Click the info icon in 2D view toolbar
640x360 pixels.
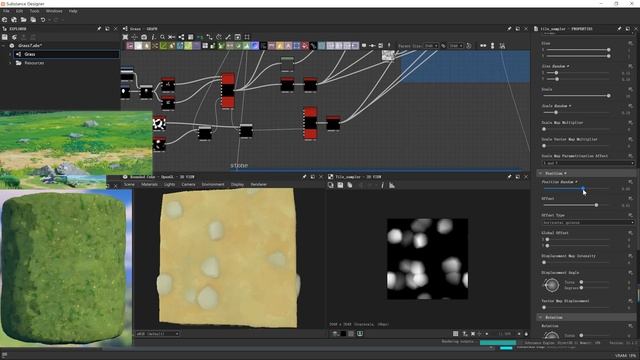coord(382,185)
